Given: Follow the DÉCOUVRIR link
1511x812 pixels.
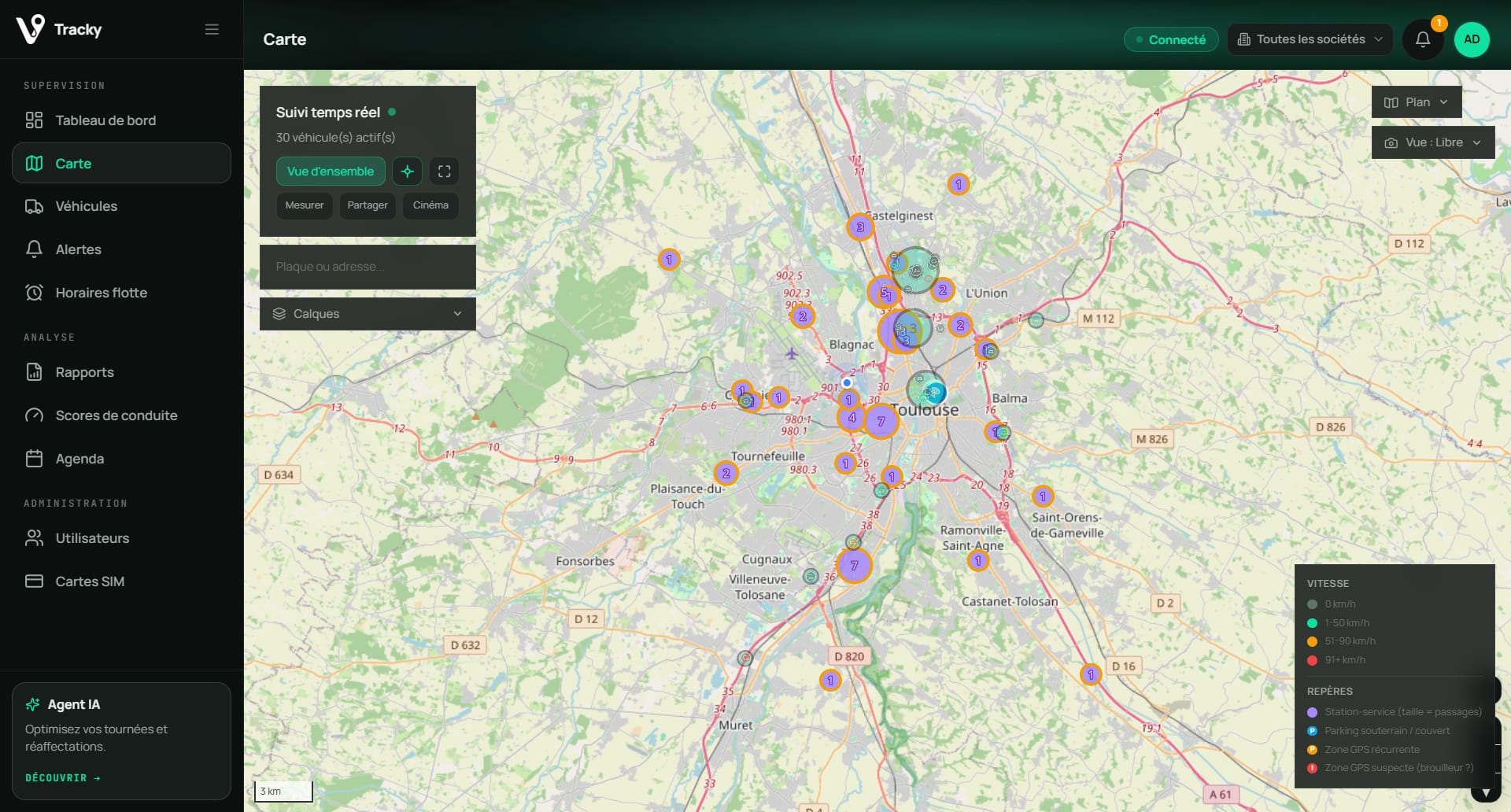Looking at the screenshot, I should (63, 777).
